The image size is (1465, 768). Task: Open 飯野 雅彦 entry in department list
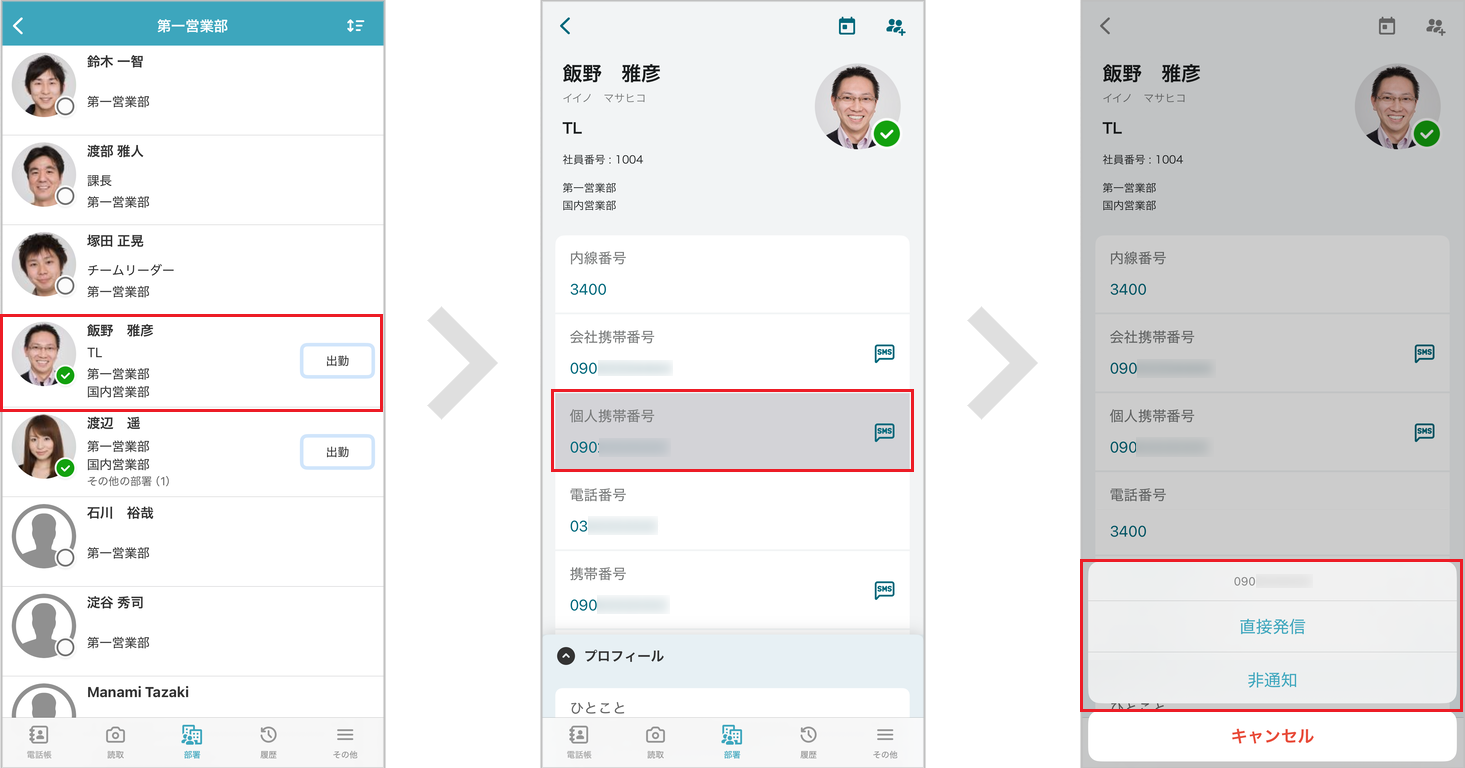(192, 362)
